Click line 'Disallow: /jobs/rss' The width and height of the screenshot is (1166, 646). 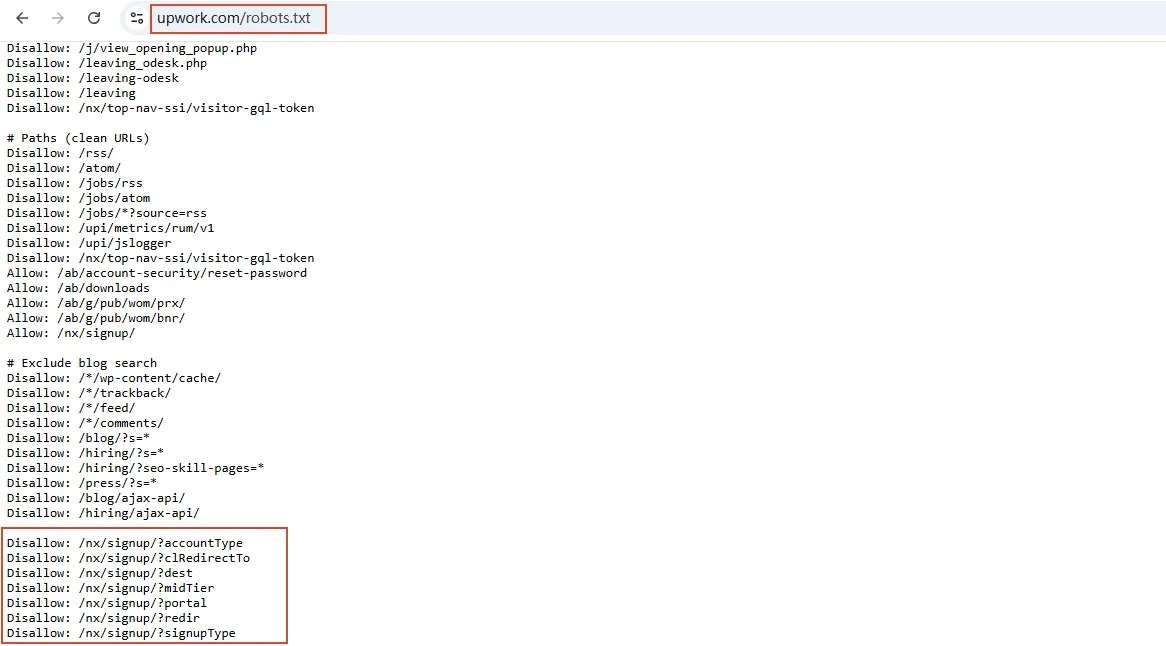point(74,183)
